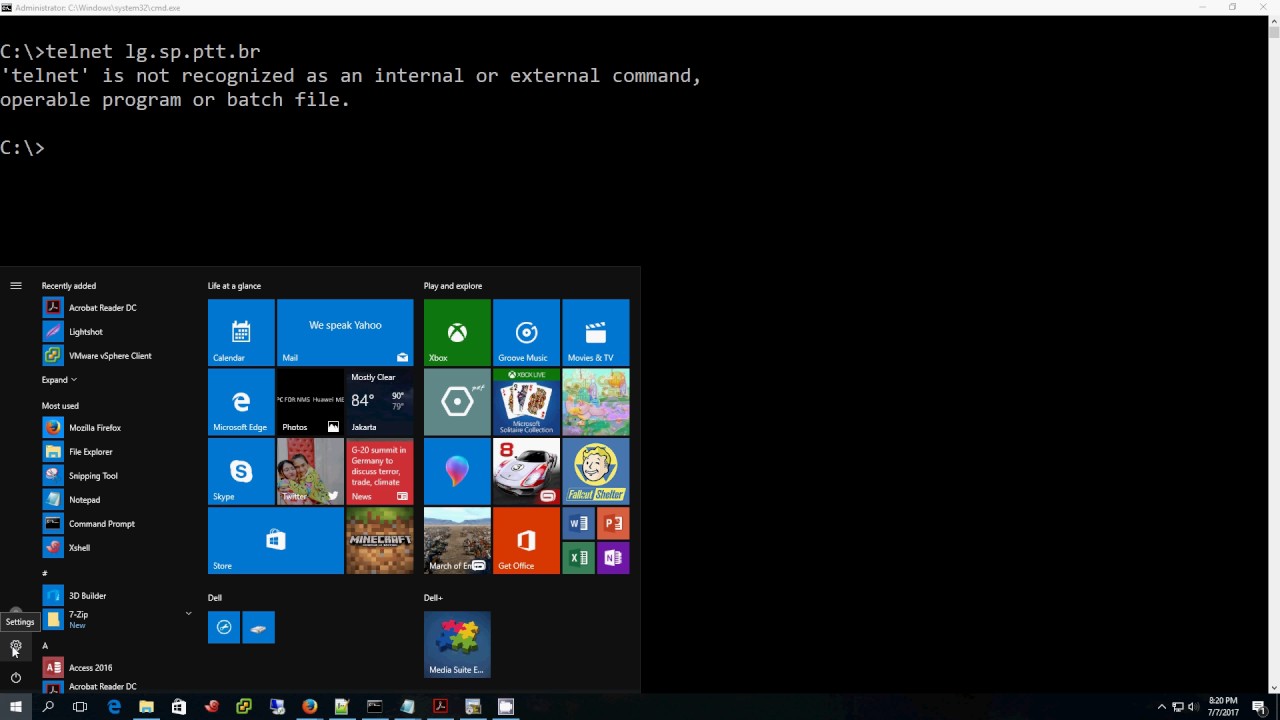Open the News tile about G-20 summit
Image resolution: width=1280 pixels, height=720 pixels.
click(x=380, y=471)
